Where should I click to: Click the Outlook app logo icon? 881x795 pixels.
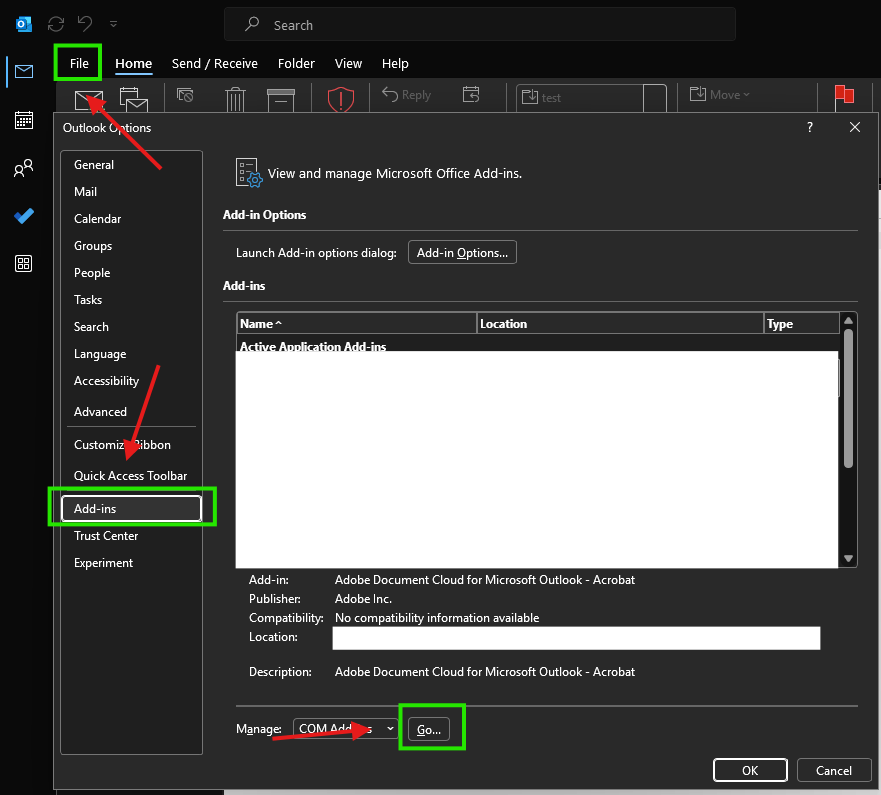[x=24, y=24]
